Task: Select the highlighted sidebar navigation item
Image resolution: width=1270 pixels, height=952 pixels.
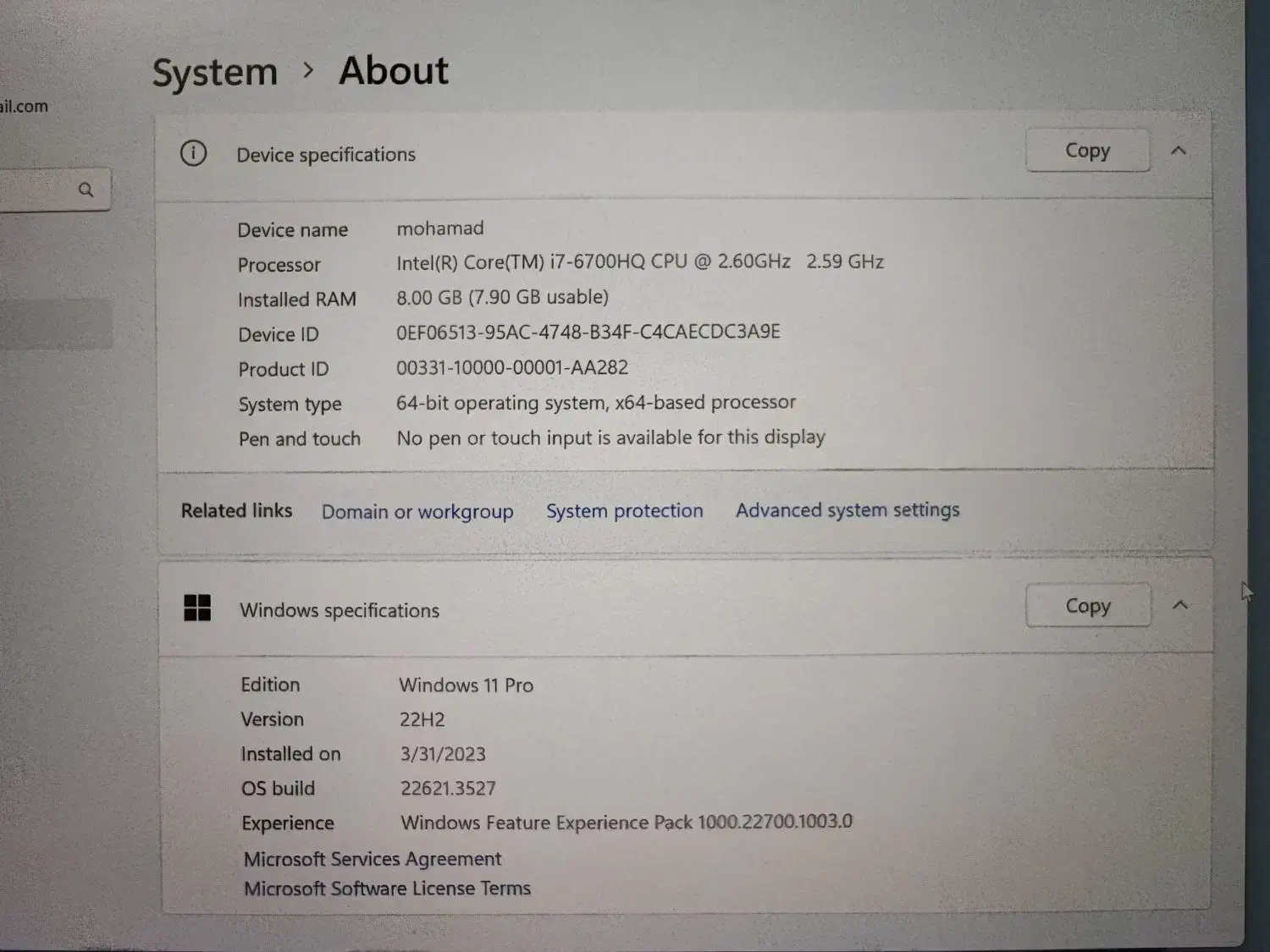Action: click(55, 323)
